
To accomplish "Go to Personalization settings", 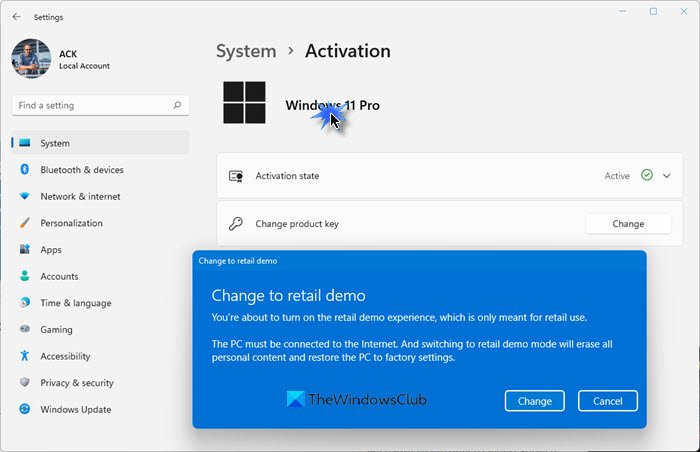I will tap(100, 223).
